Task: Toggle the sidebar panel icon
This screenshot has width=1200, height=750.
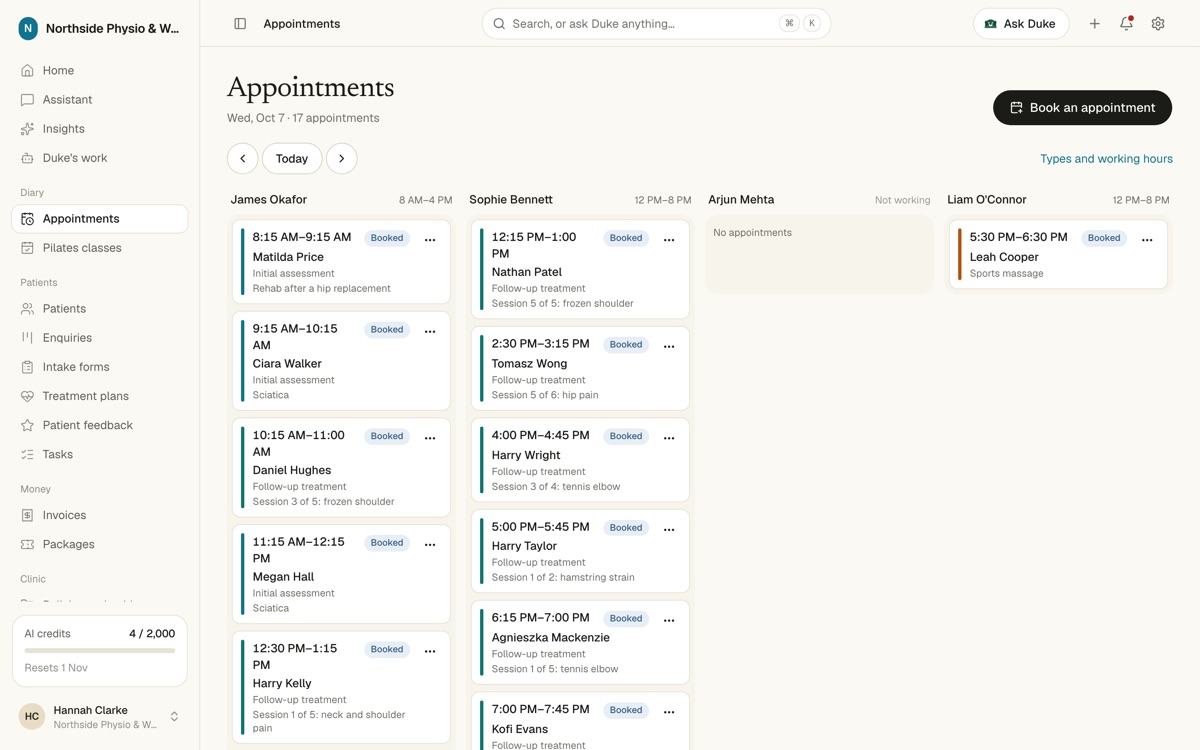Action: pos(240,24)
